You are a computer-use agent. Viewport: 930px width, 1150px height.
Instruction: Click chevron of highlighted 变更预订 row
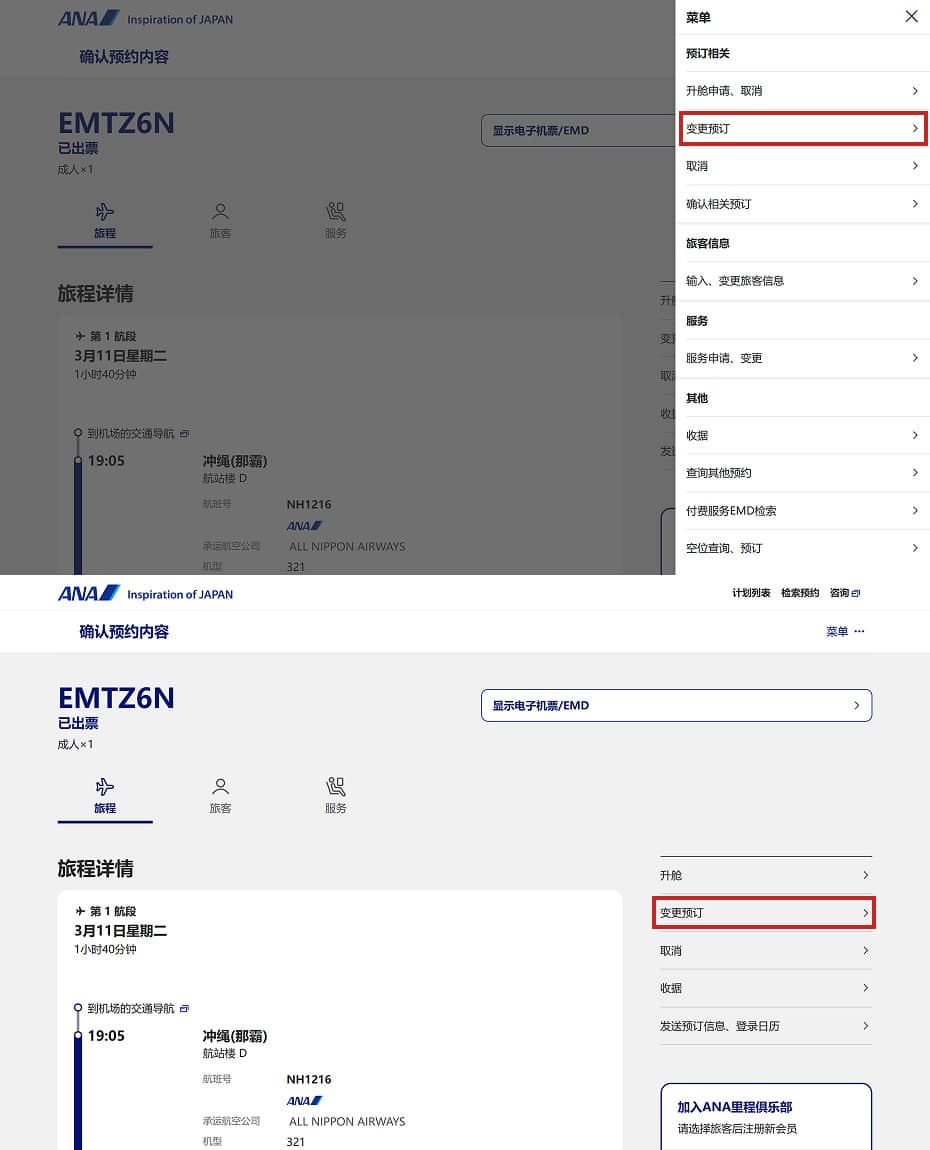(x=865, y=913)
